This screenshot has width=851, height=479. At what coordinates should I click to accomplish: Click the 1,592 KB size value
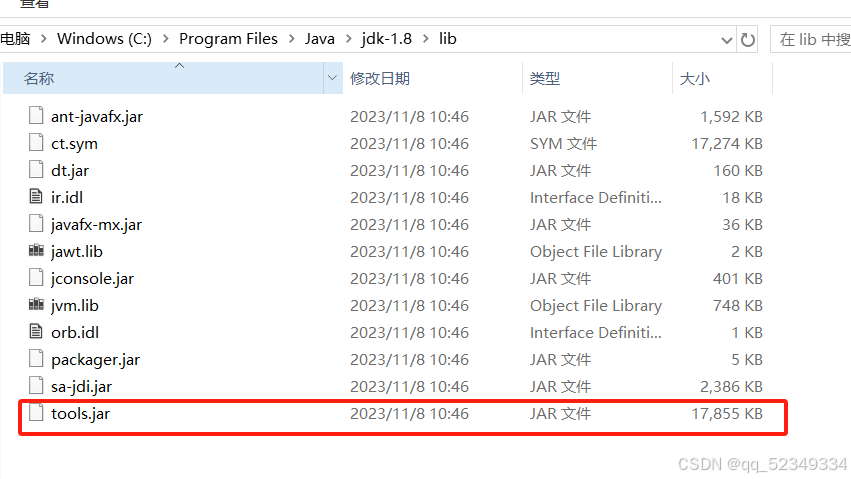tap(732, 117)
